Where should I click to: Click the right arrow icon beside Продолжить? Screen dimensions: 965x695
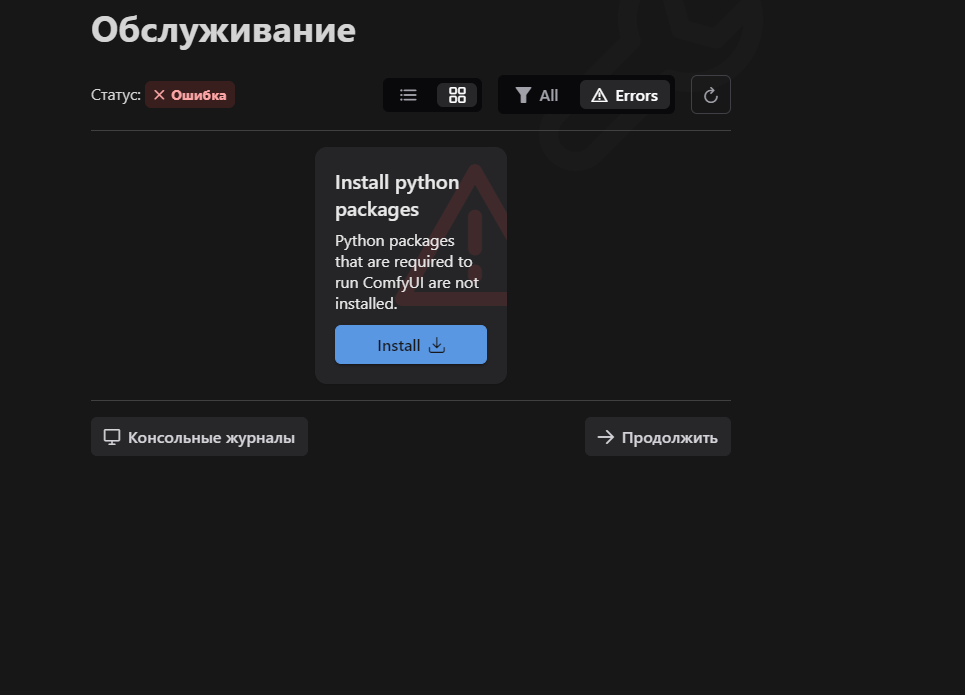click(606, 437)
